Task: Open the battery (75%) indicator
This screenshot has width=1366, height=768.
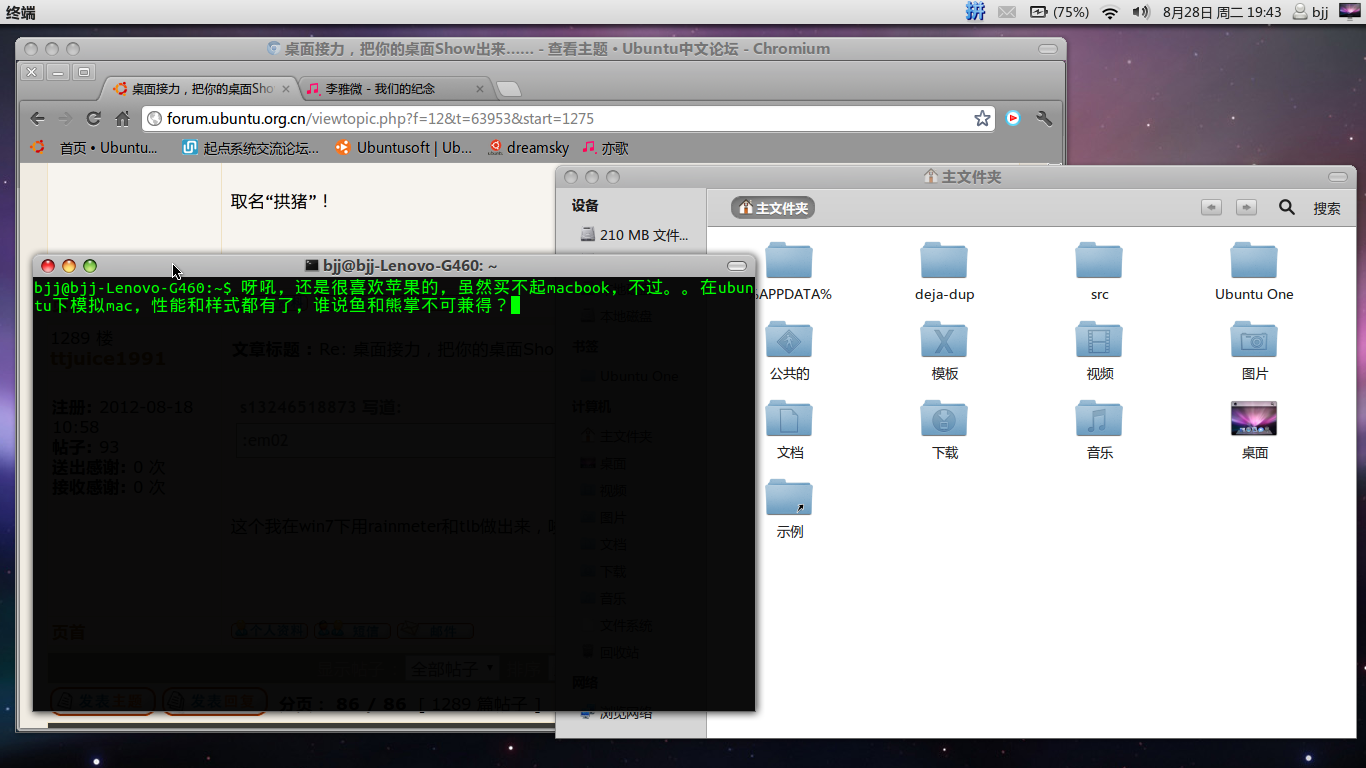Action: pyautogui.click(x=1059, y=12)
